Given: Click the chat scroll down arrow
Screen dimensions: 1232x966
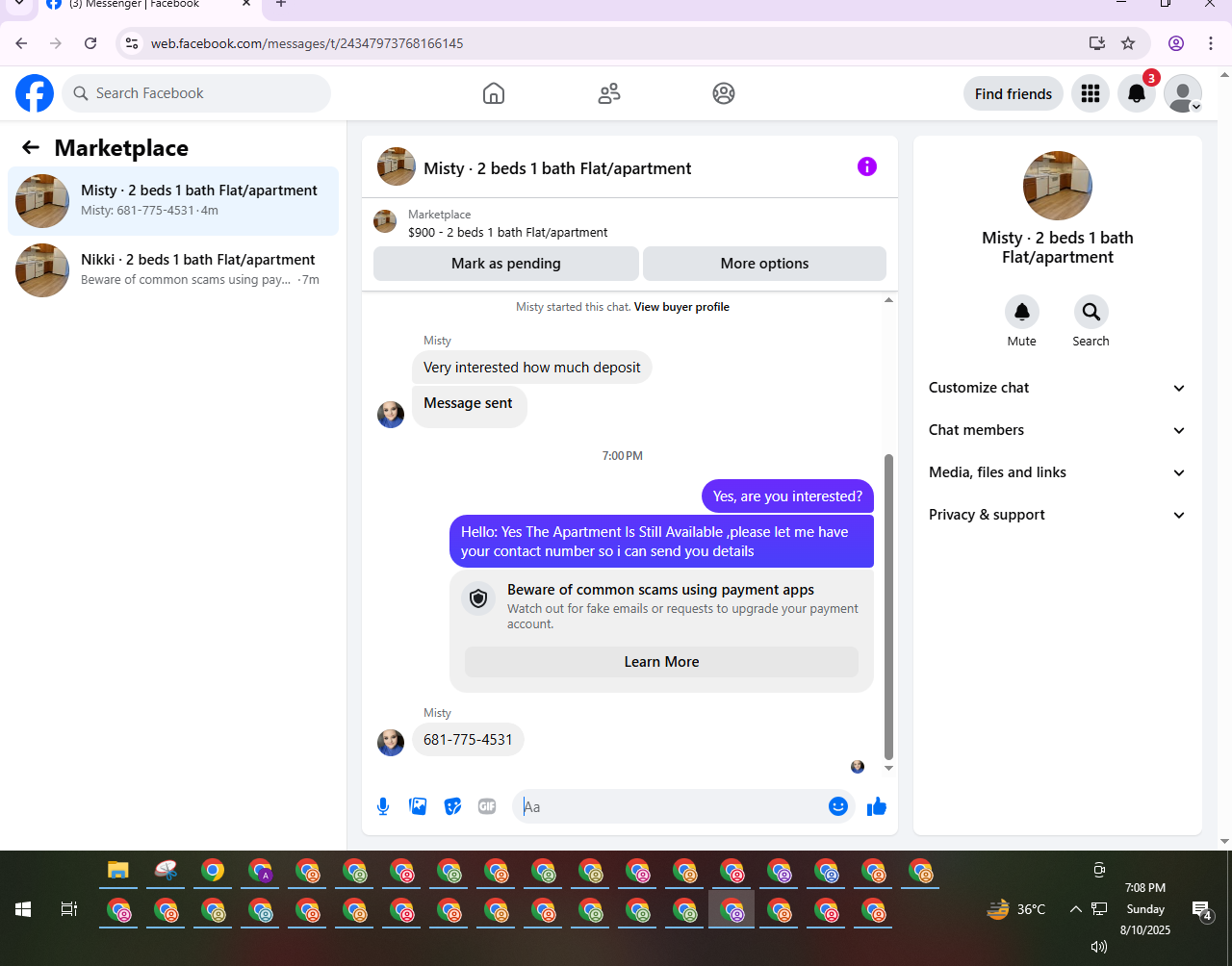Looking at the screenshot, I should 888,768.
